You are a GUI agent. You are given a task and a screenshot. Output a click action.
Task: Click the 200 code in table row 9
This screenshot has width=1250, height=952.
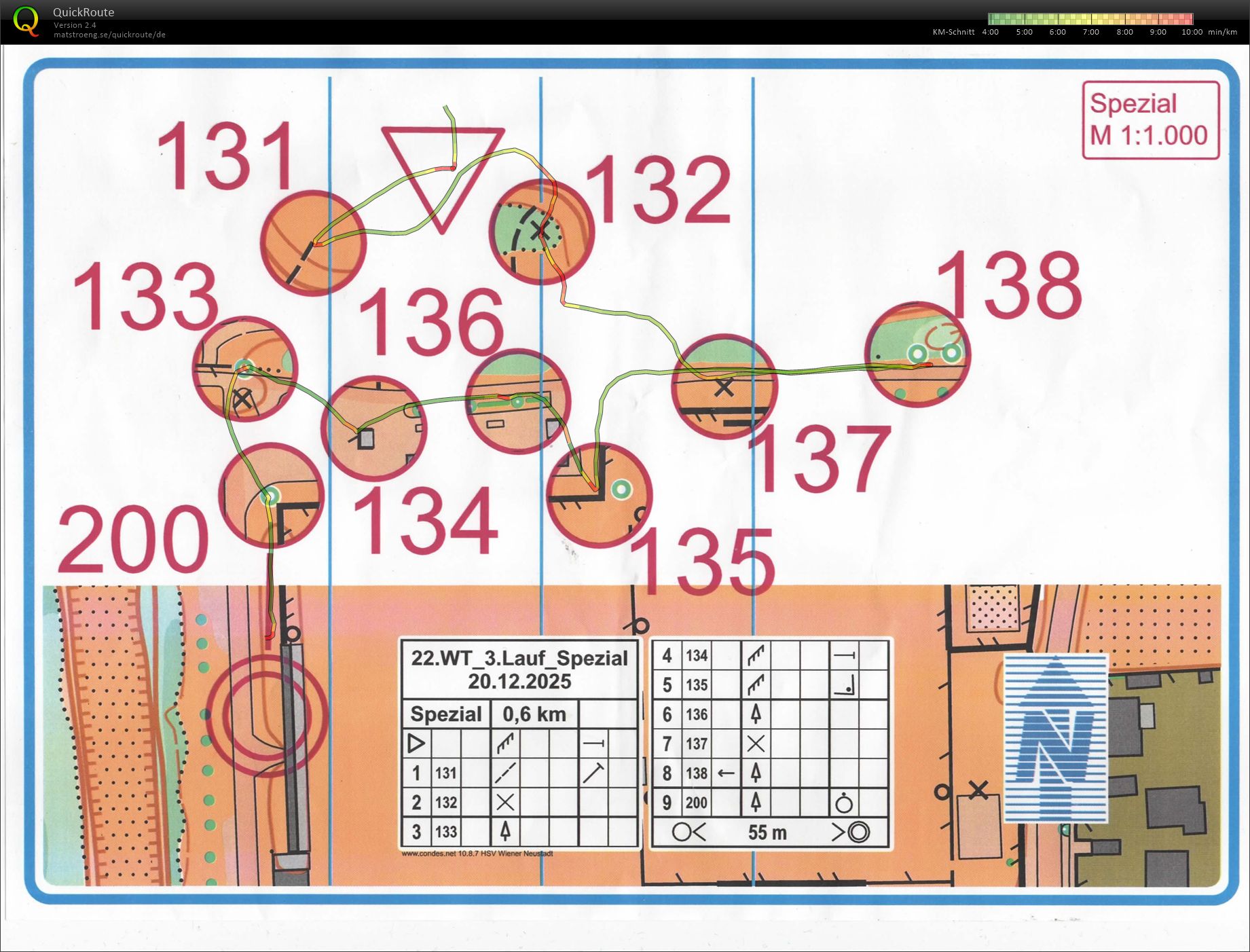coord(697,803)
